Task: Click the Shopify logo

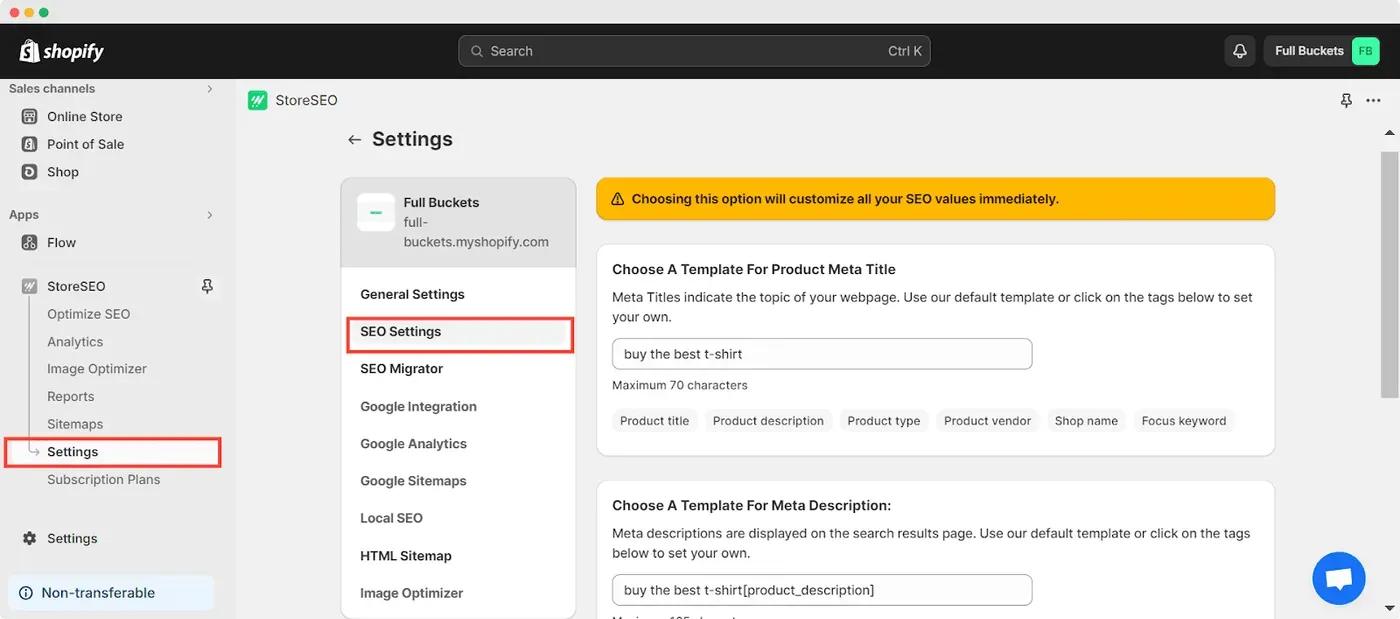Action: tap(61, 51)
